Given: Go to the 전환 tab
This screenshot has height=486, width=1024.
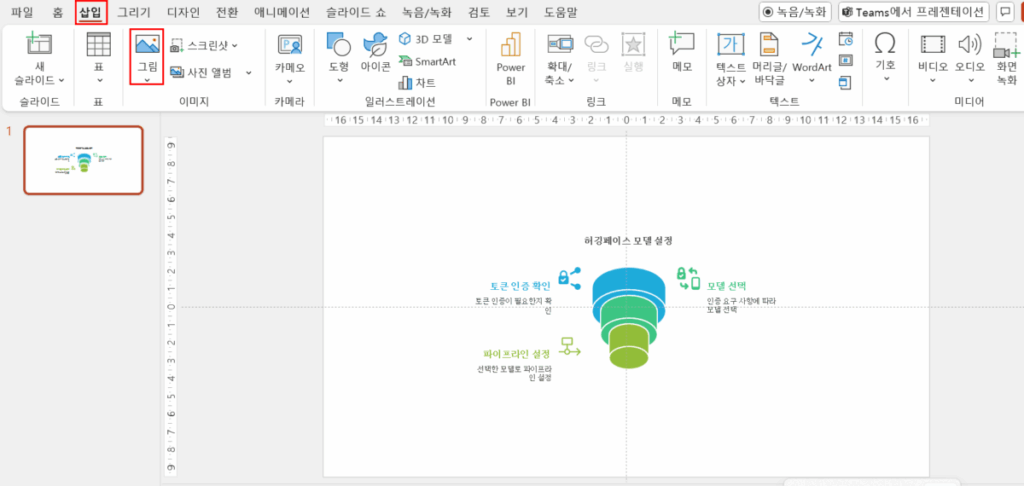Looking at the screenshot, I should click(x=227, y=12).
